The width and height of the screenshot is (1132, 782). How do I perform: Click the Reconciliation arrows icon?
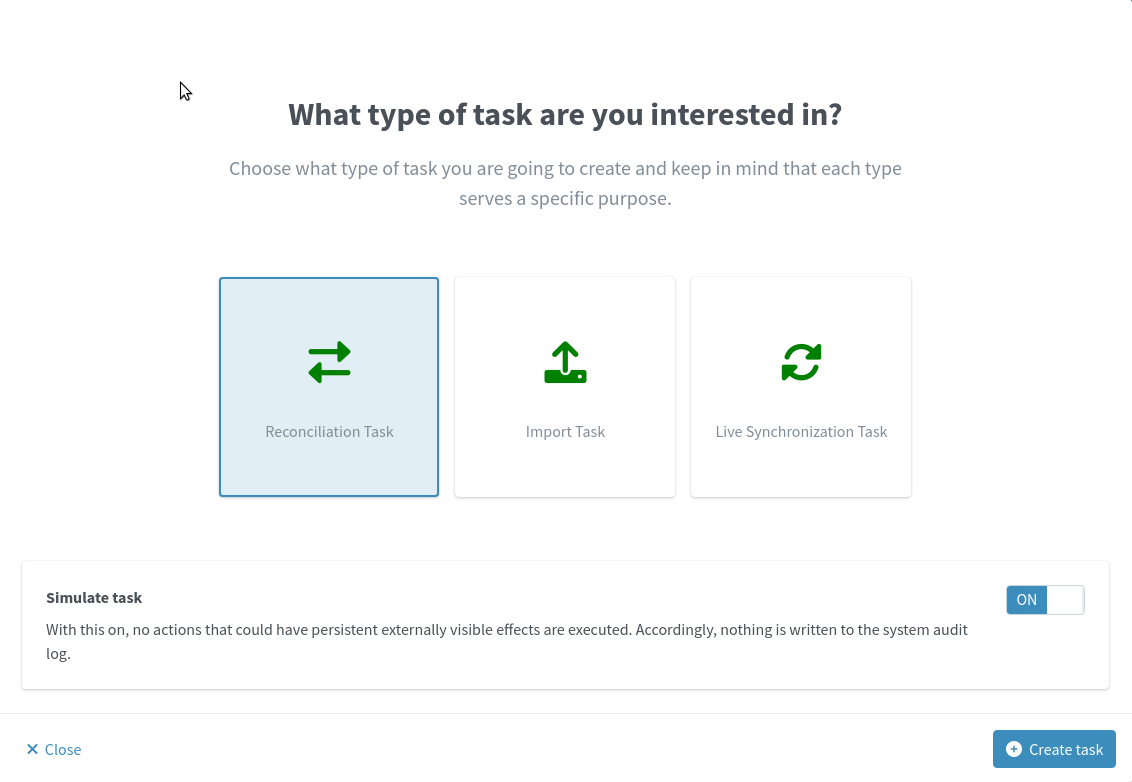click(329, 362)
